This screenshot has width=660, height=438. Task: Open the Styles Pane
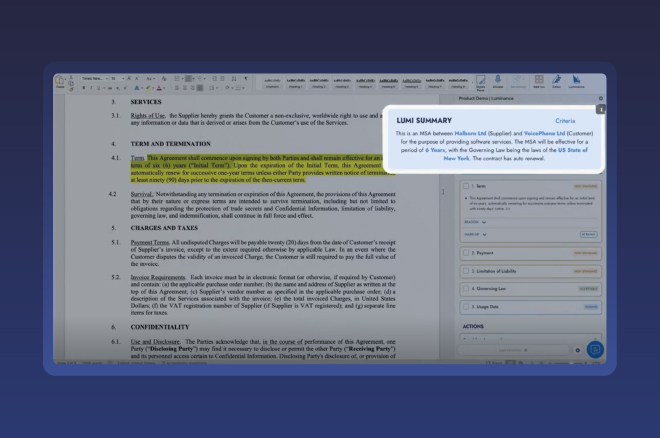481,82
